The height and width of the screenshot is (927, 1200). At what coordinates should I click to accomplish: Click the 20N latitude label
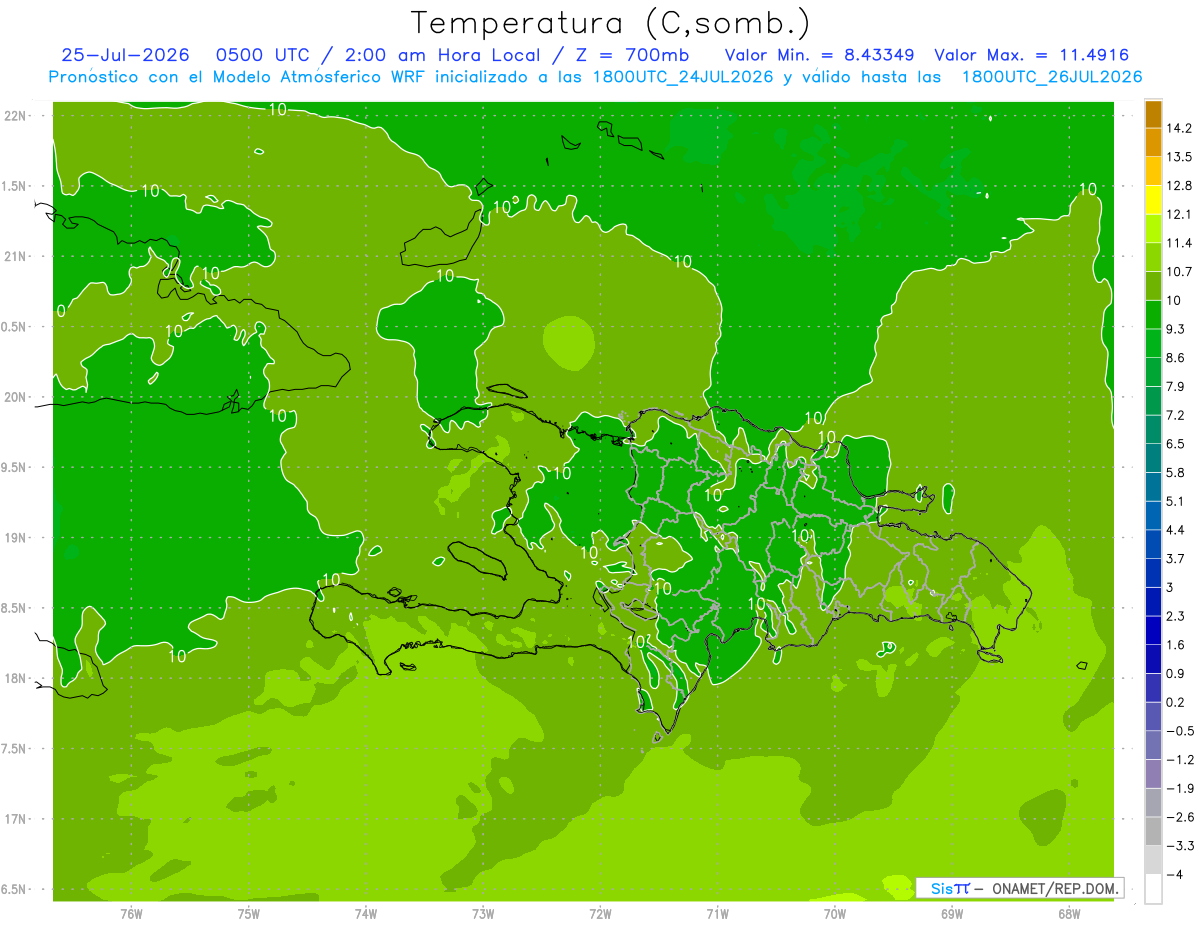tap(15, 397)
